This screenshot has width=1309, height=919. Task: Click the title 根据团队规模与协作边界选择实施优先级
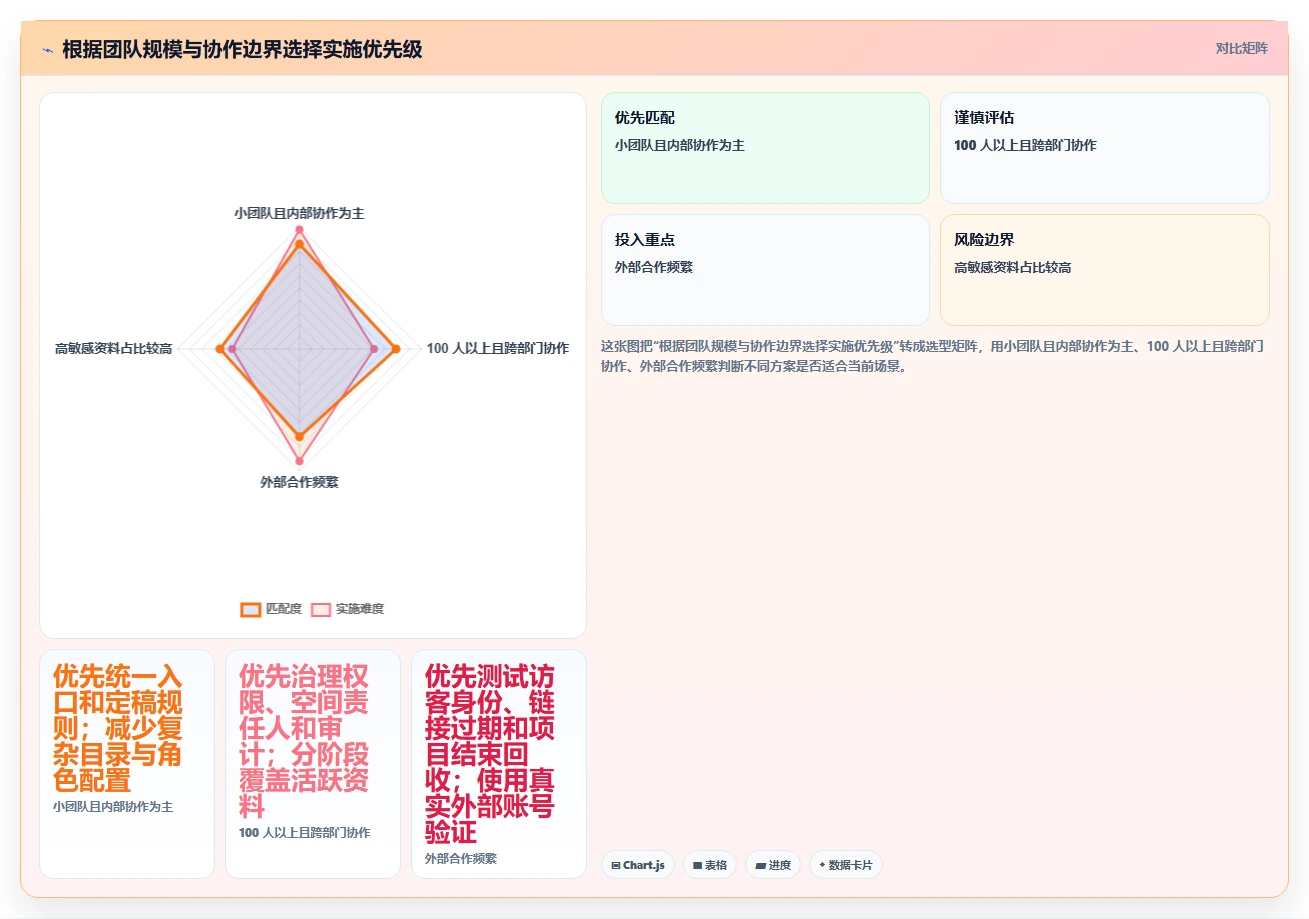[x=242, y=50]
